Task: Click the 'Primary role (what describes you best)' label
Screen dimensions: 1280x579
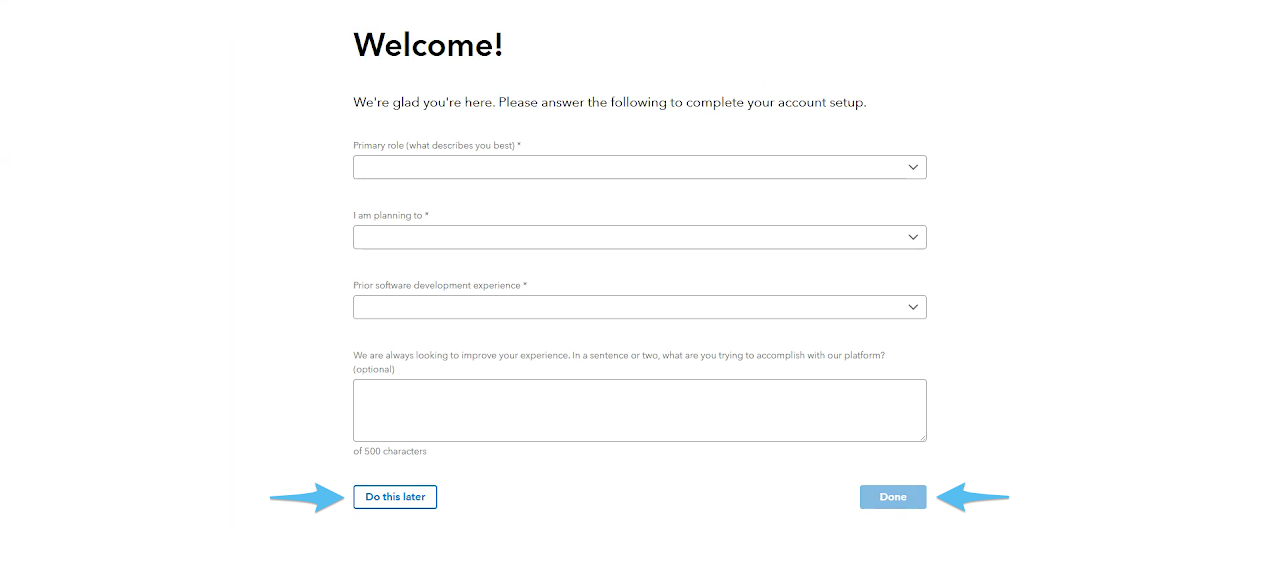Action: point(436,146)
